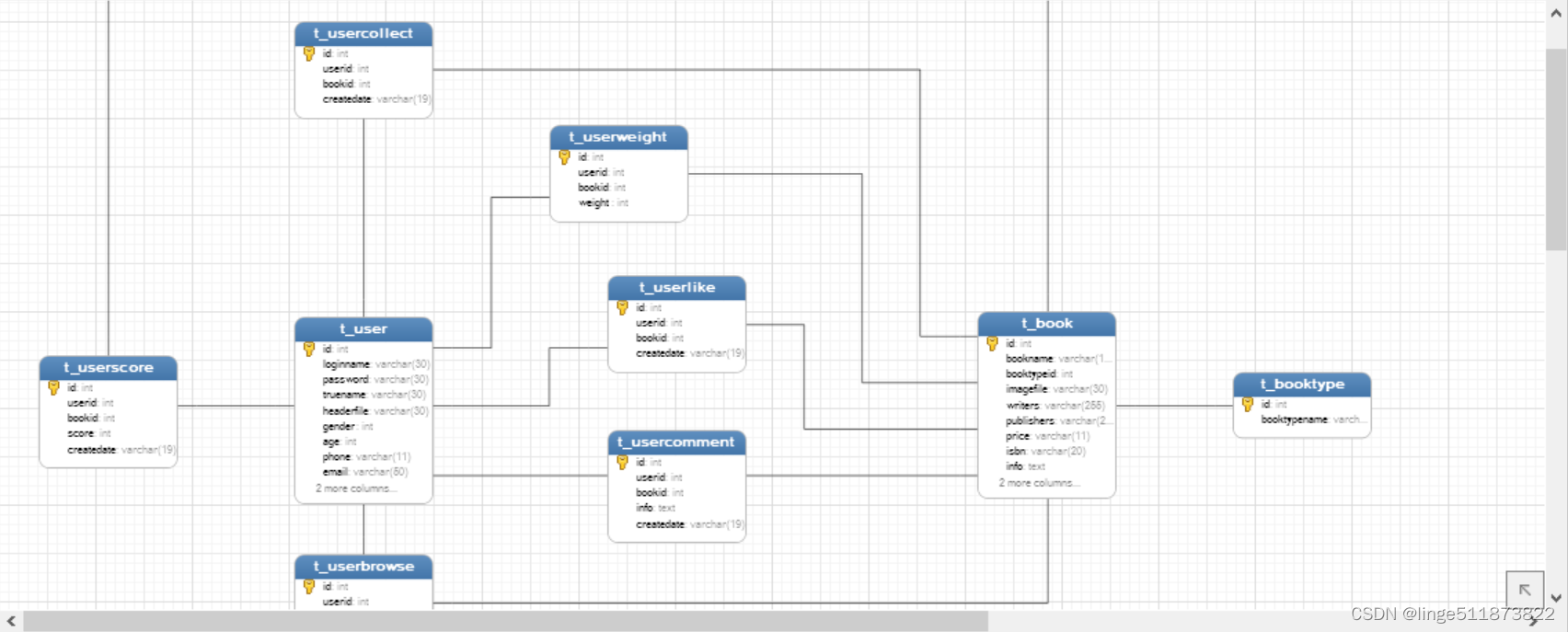Click the primary key icon in t_userscore
The height and width of the screenshot is (632, 1568).
pyautogui.click(x=54, y=388)
